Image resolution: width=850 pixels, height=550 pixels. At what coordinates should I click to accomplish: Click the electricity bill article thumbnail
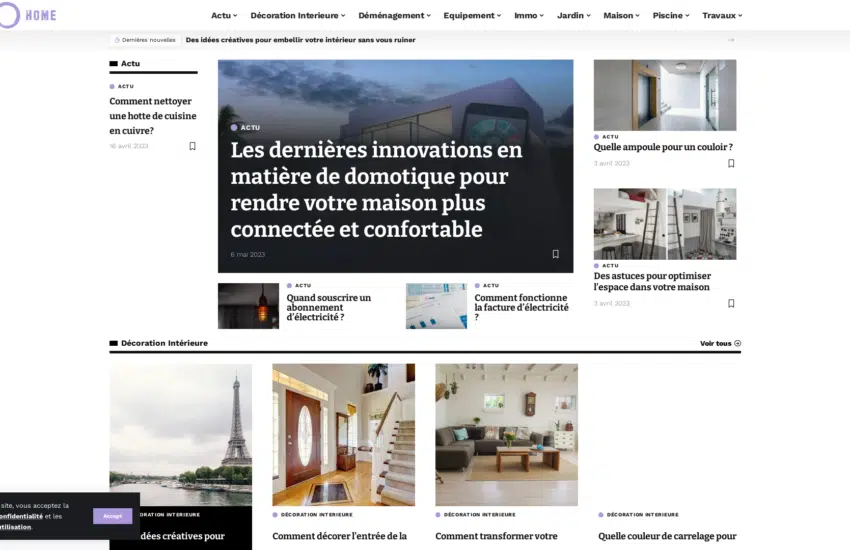tap(436, 306)
